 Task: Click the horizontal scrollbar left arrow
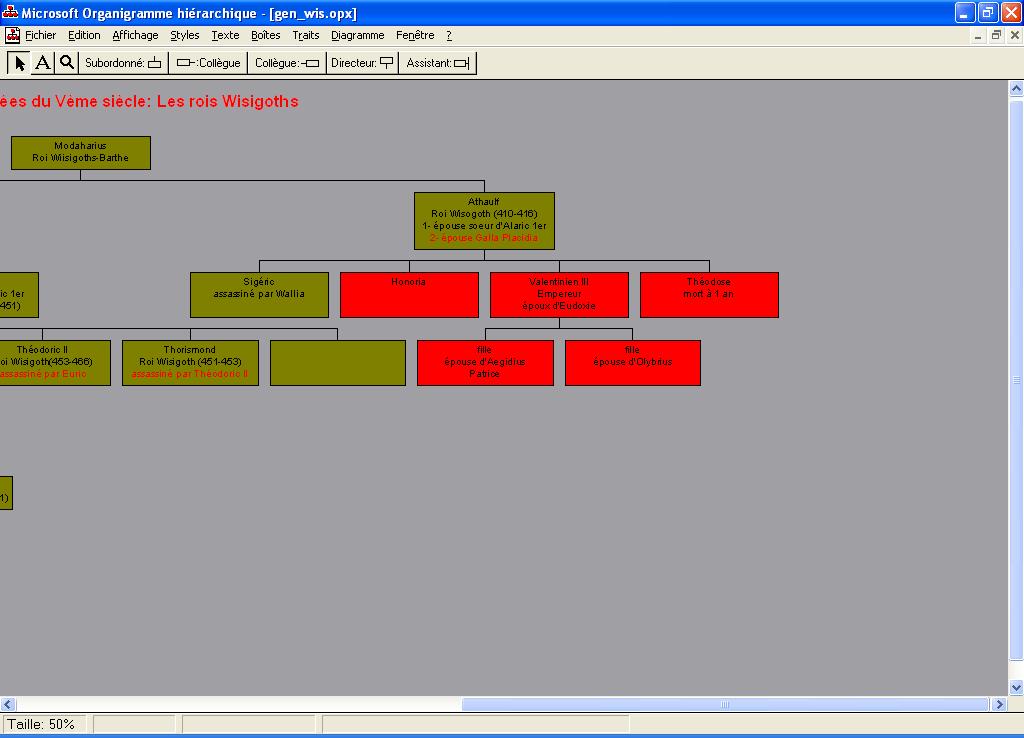pos(8,705)
